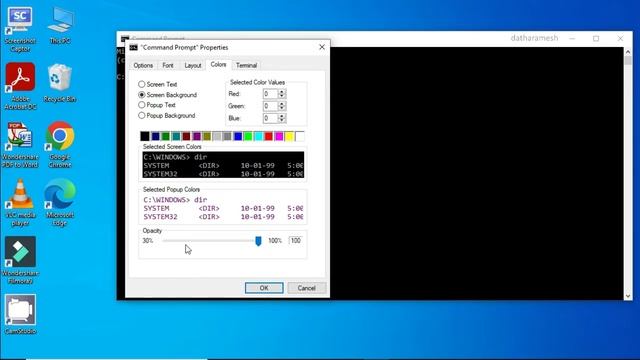The height and width of the screenshot is (360, 640).
Task: Increase the Blue color value
Action: (x=282, y=116)
